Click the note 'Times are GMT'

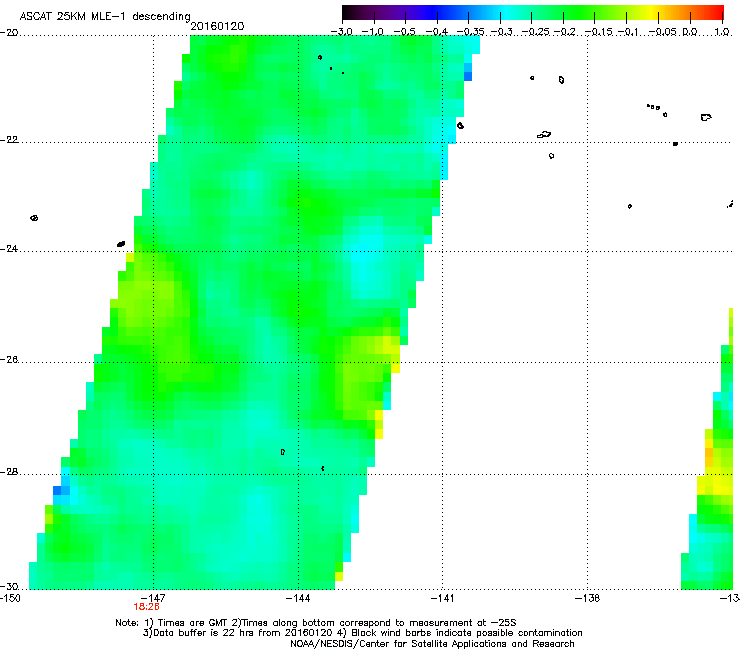[x=193, y=623]
